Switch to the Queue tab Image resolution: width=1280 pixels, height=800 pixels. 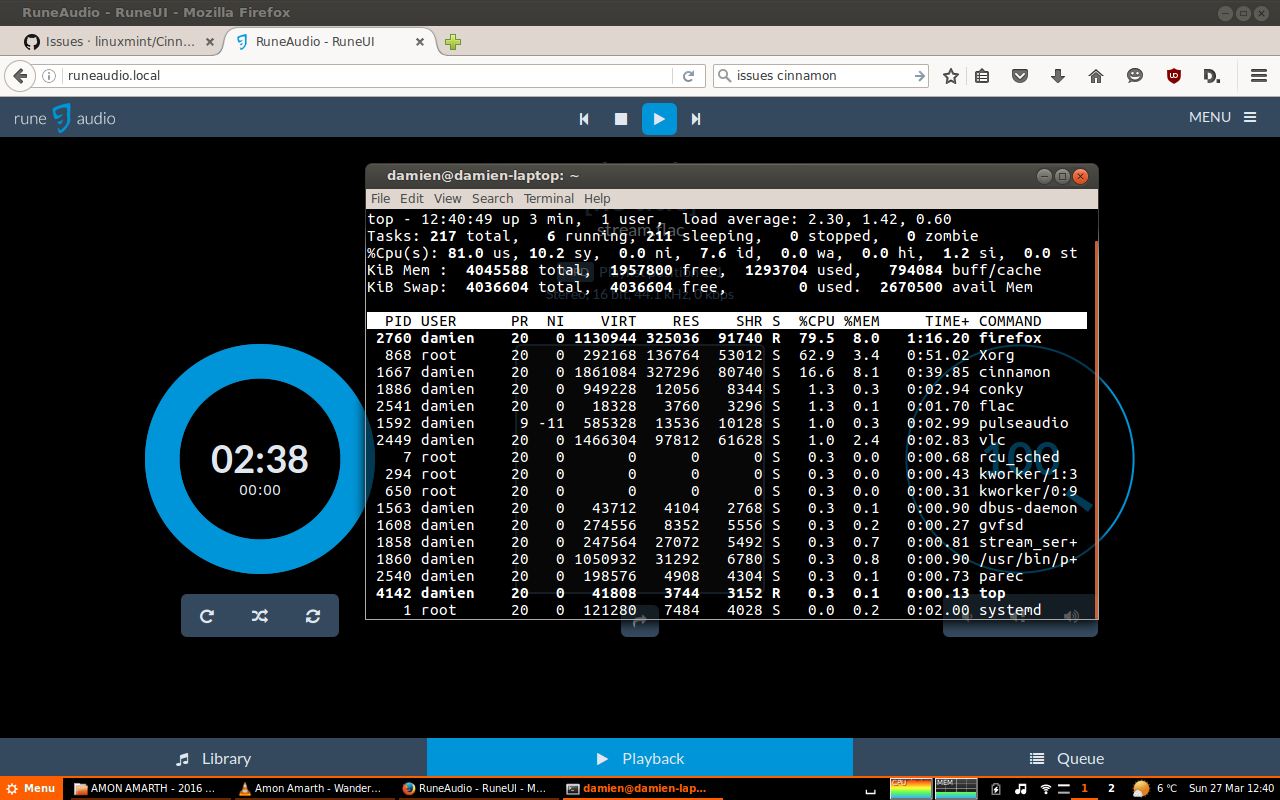pos(1067,758)
